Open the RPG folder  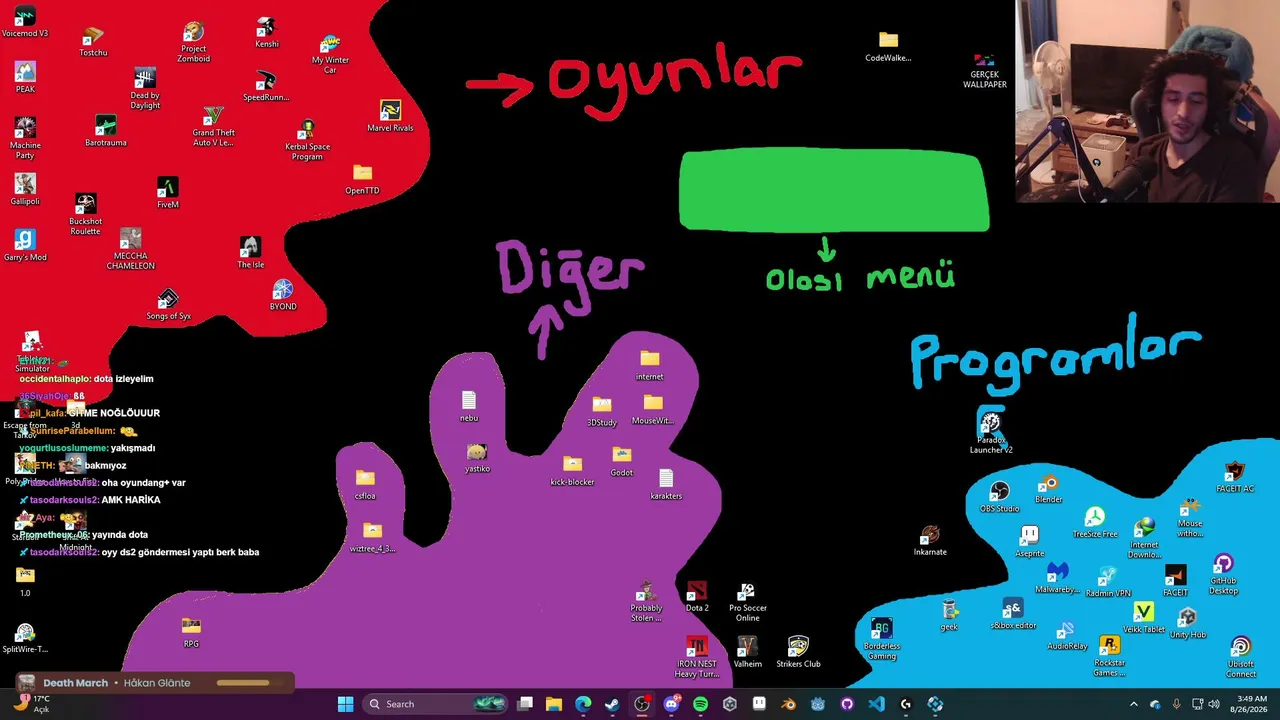191,633
